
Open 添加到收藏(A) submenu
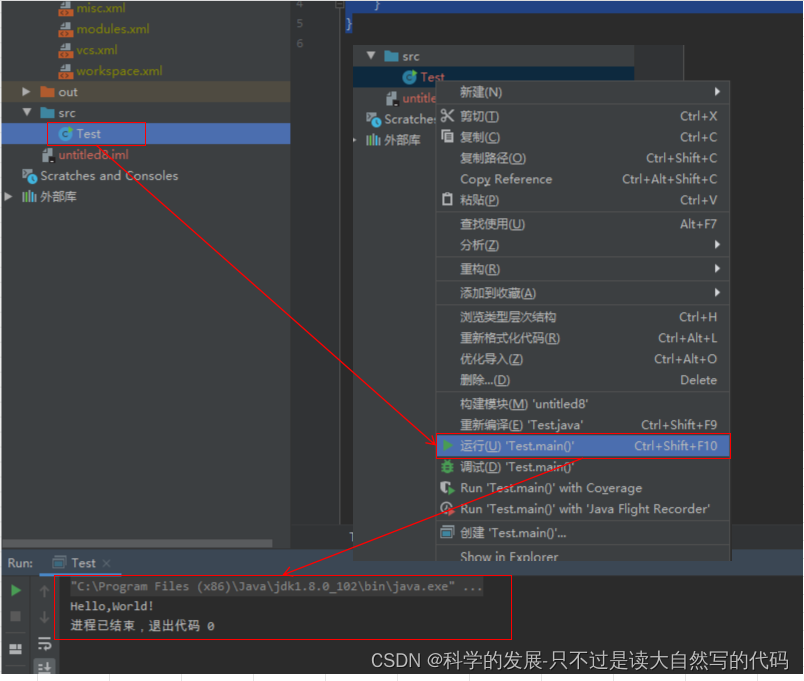click(x=582, y=293)
